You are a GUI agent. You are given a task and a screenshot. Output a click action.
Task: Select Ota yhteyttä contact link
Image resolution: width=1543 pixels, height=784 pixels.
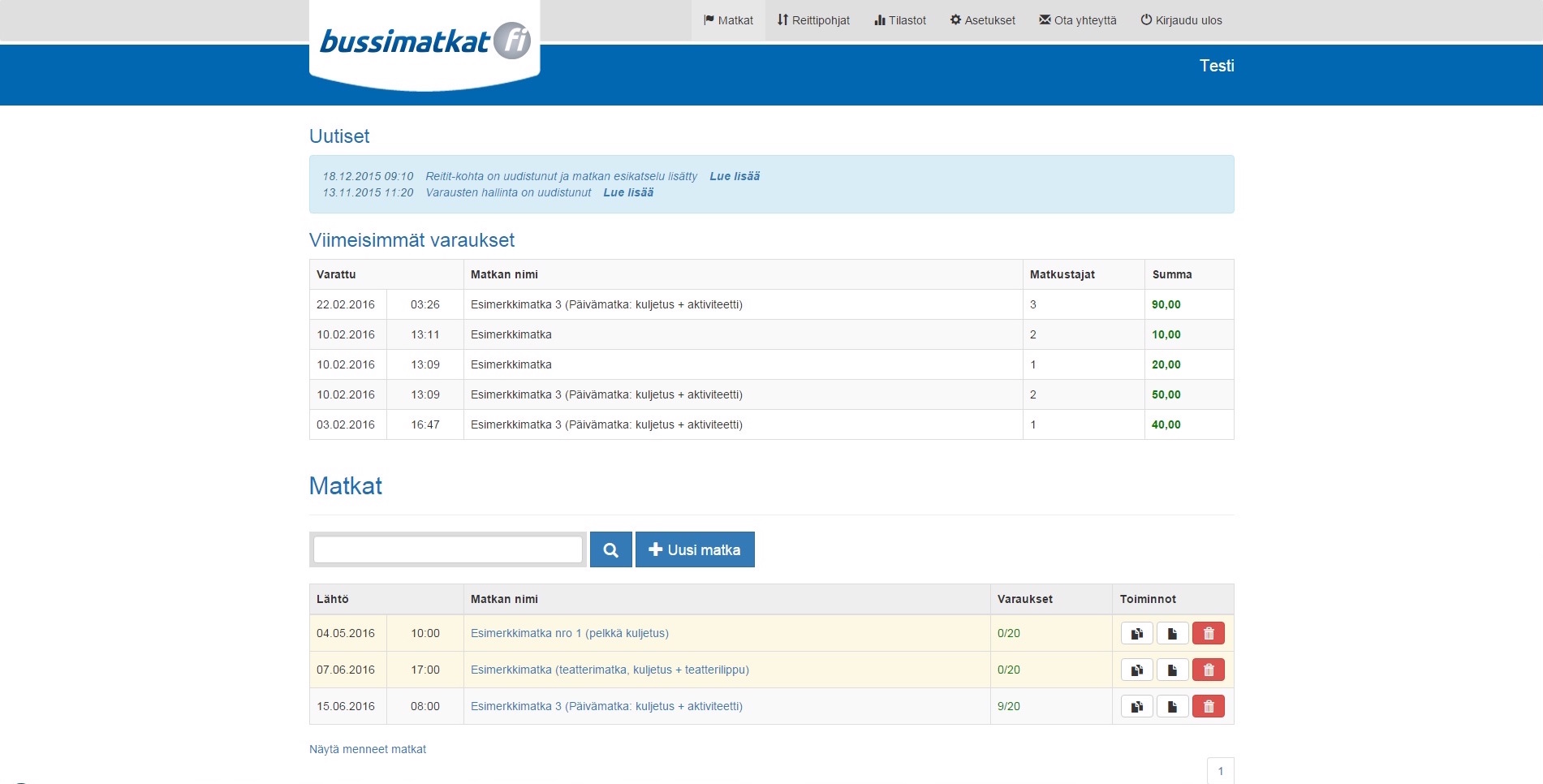pos(1078,20)
